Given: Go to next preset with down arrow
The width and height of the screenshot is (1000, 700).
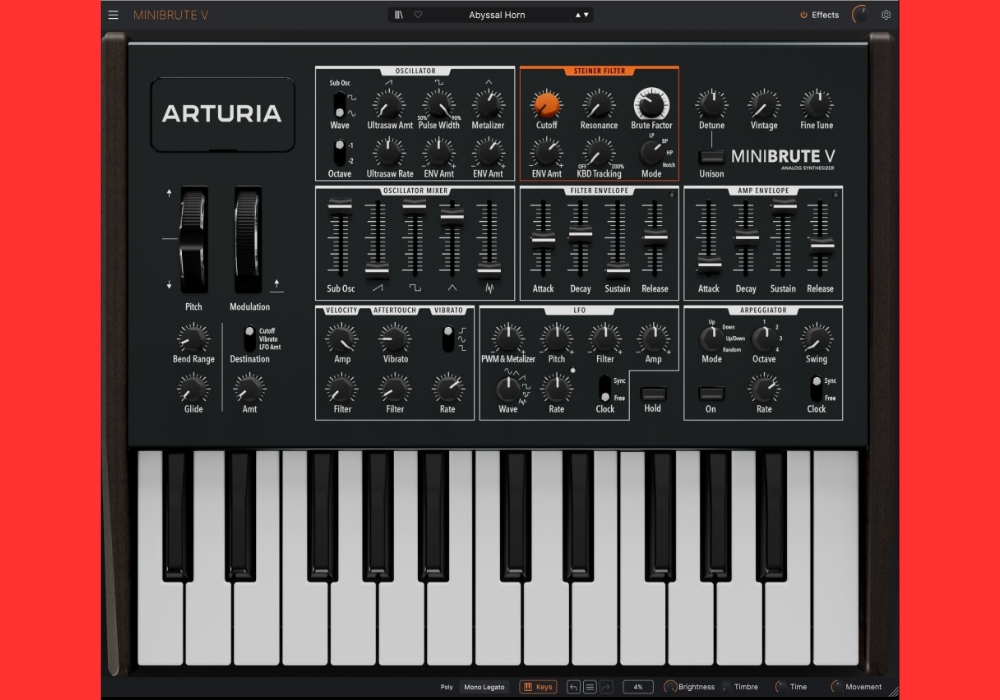Looking at the screenshot, I should point(586,15).
